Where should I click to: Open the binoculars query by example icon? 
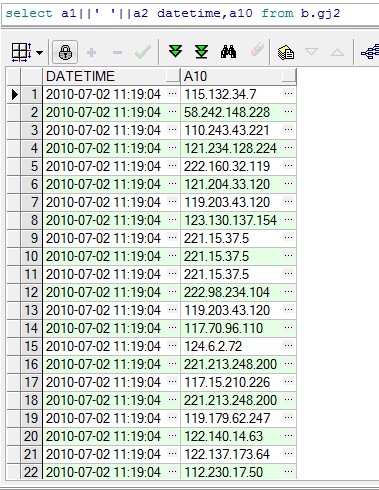click(x=228, y=52)
